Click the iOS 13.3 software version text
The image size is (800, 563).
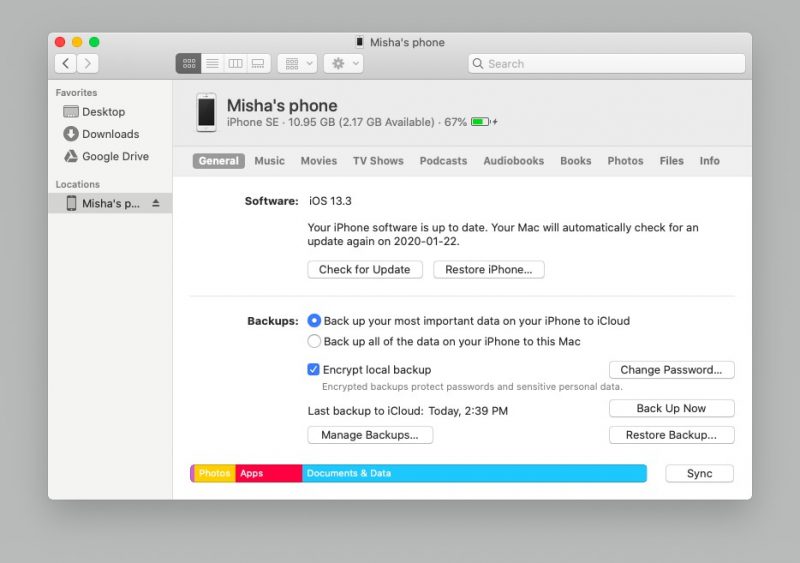(330, 201)
